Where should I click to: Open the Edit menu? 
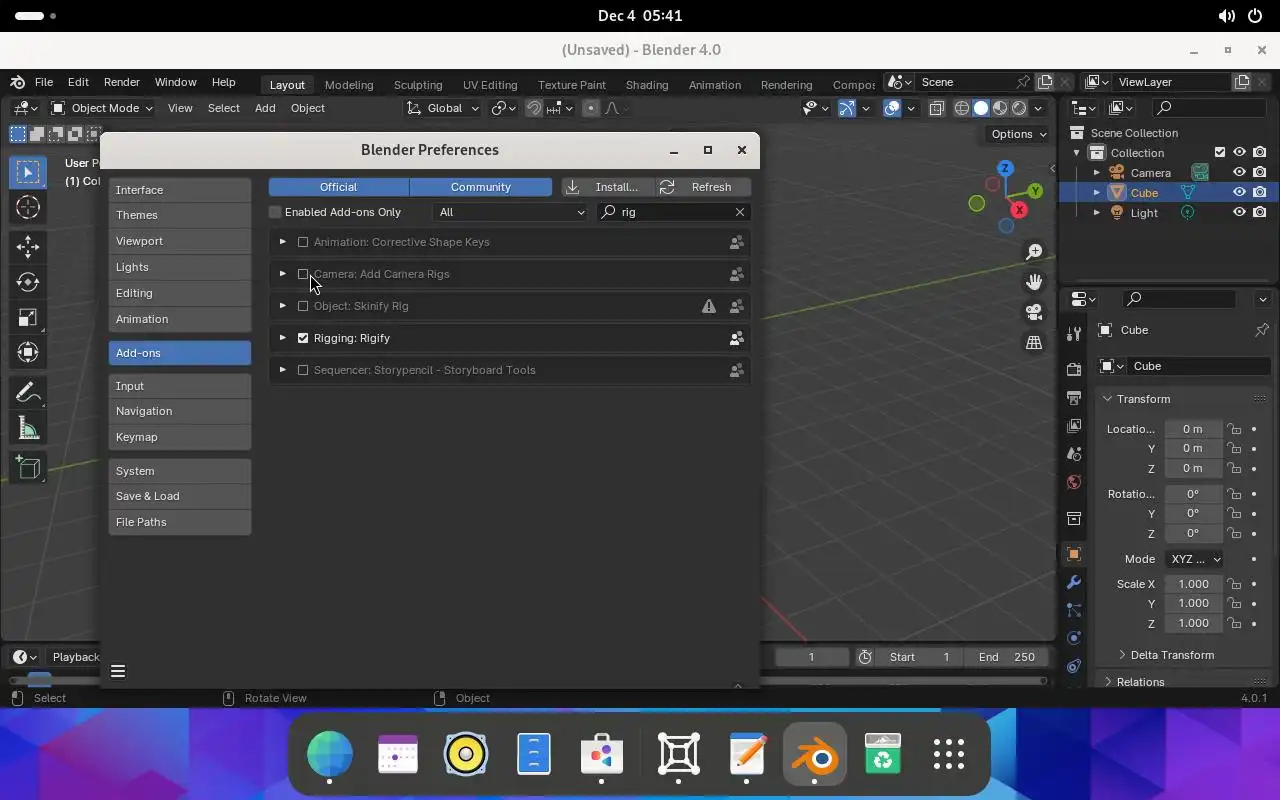coord(78,82)
